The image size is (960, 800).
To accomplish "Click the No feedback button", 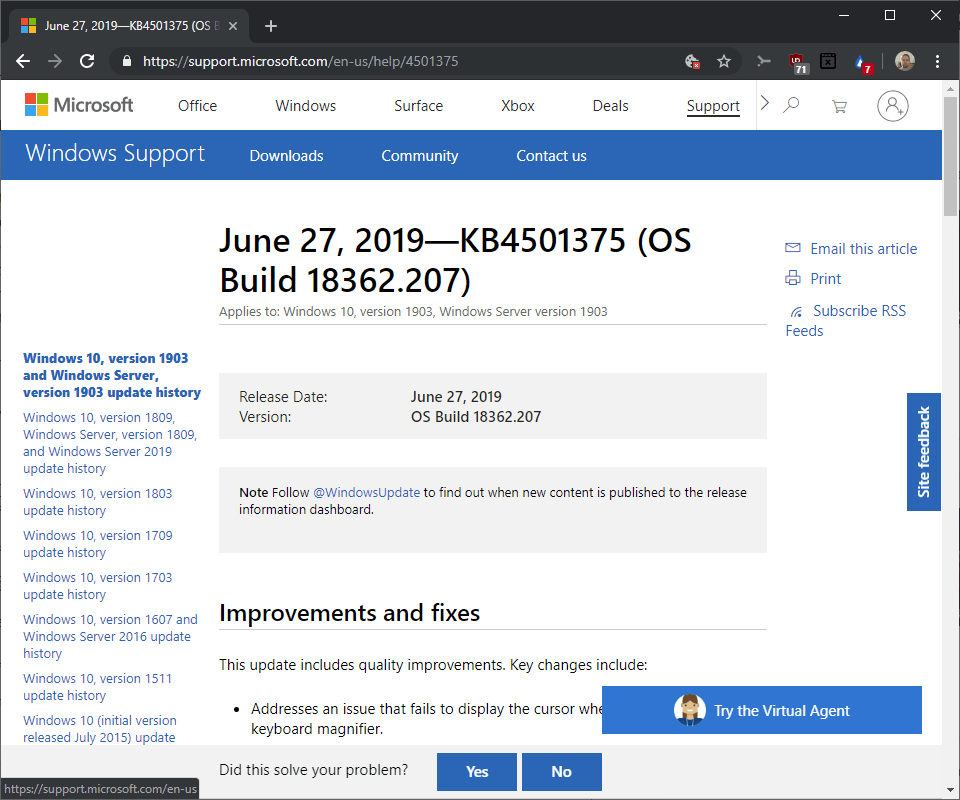I will coord(561,771).
